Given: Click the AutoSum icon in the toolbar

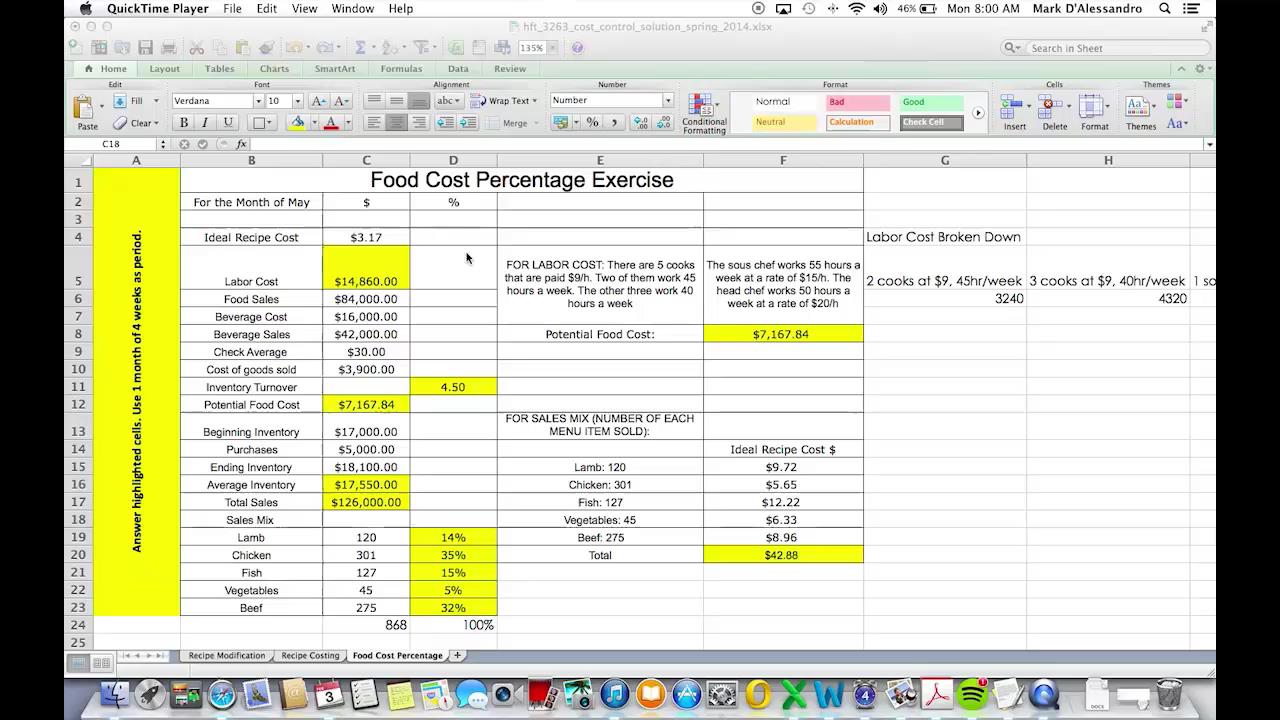Looking at the screenshot, I should 358,47.
